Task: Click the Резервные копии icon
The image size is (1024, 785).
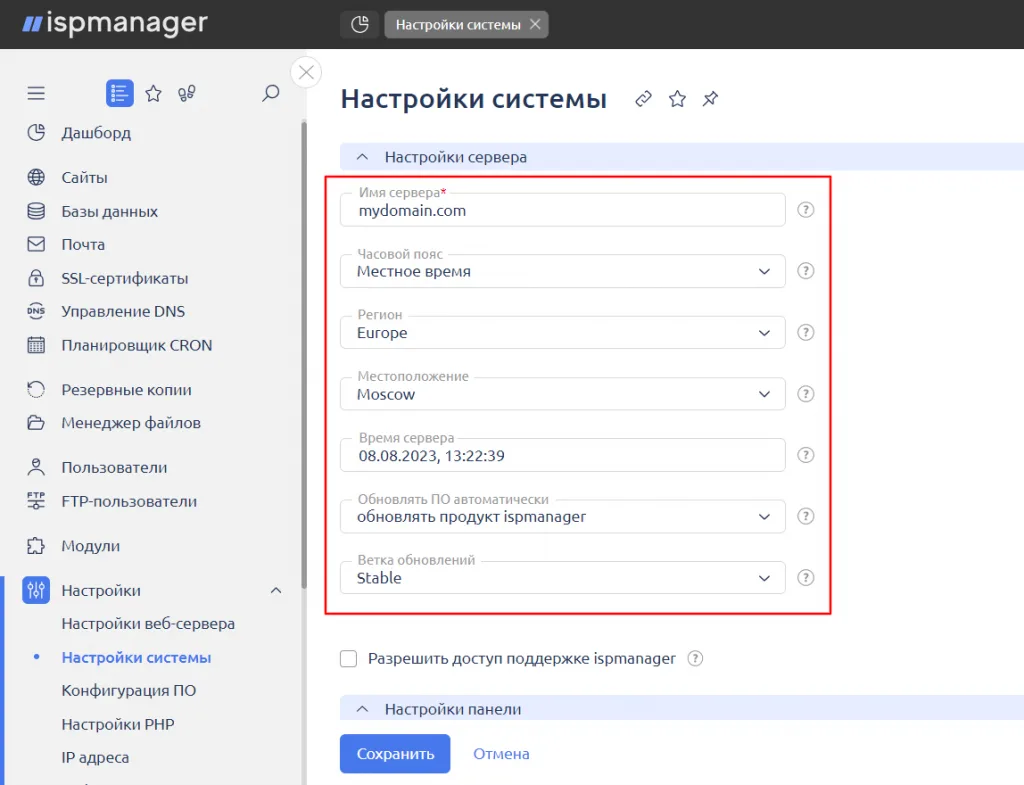Action: [x=36, y=390]
